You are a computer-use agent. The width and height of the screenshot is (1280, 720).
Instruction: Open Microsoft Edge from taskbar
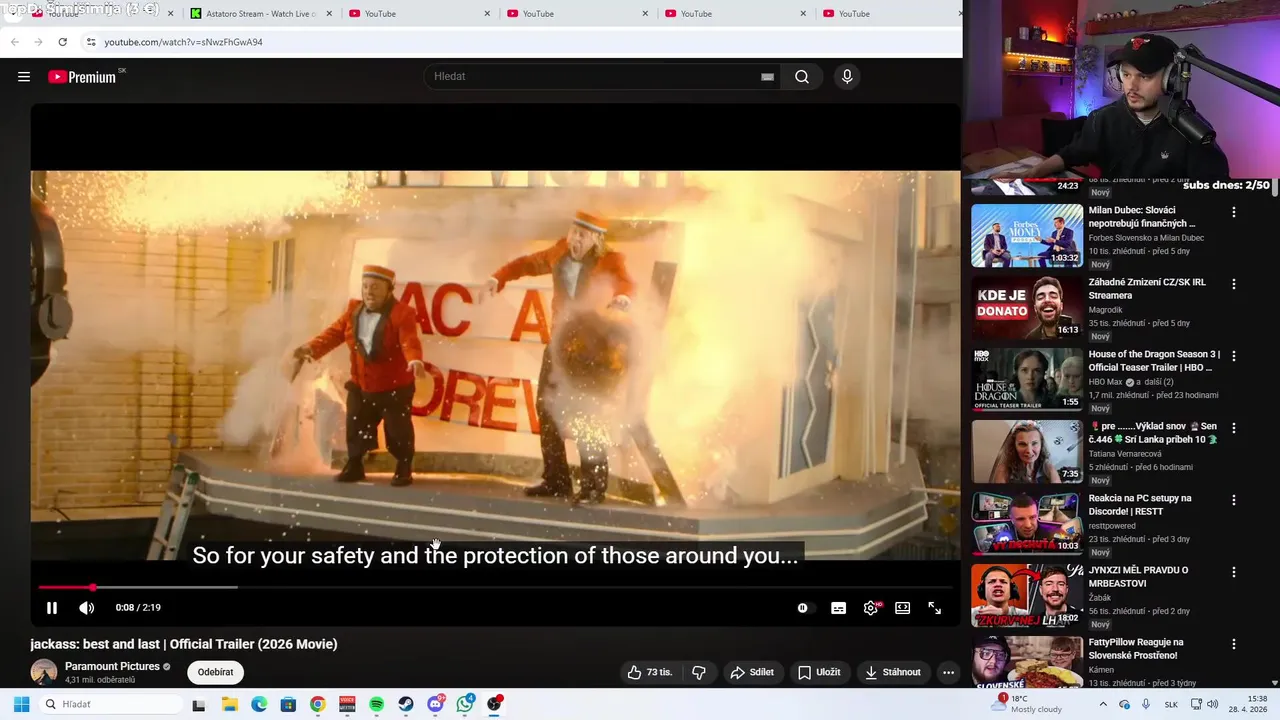pyautogui.click(x=259, y=704)
